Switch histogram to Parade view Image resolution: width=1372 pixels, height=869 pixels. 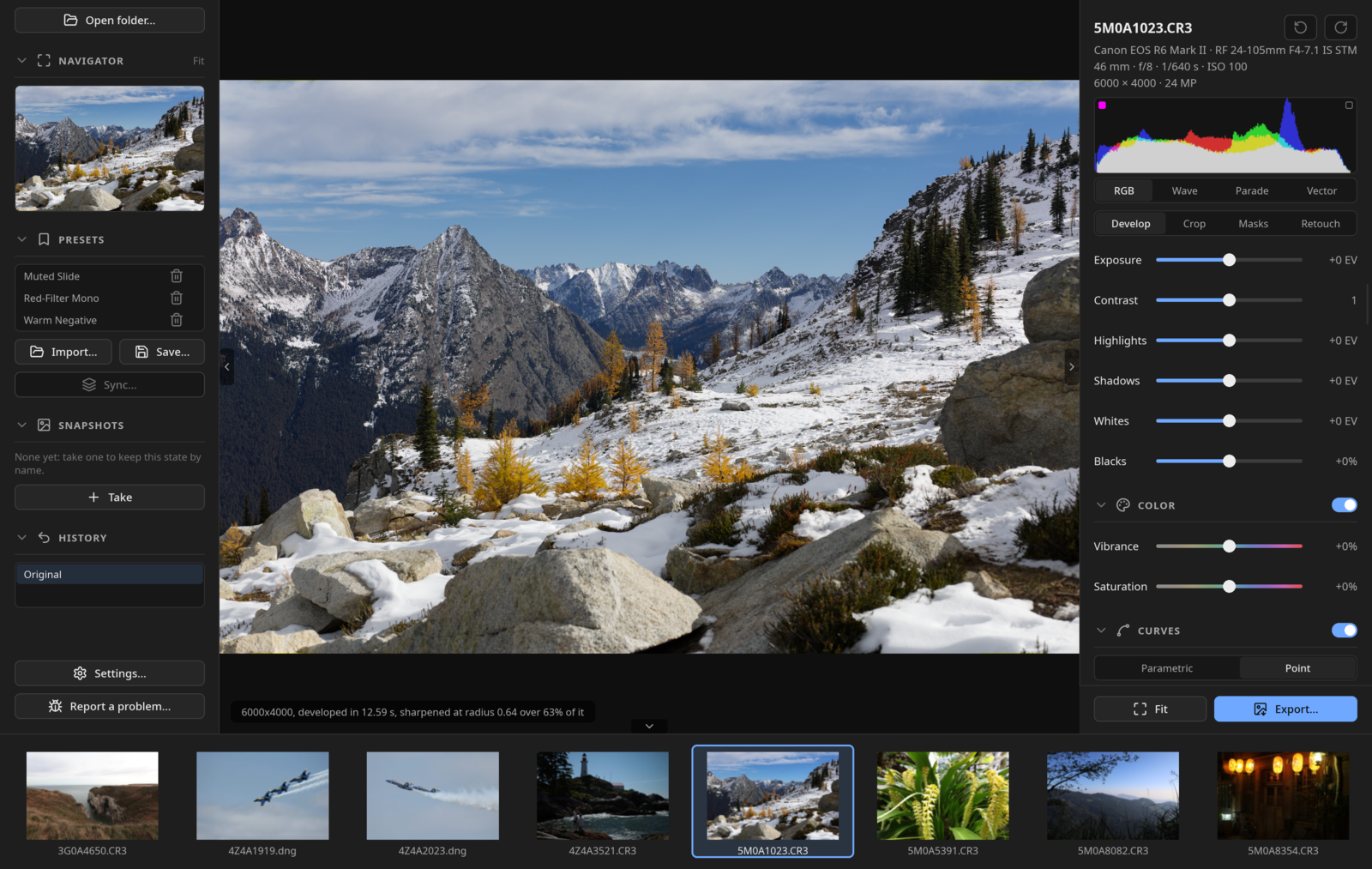(1252, 190)
